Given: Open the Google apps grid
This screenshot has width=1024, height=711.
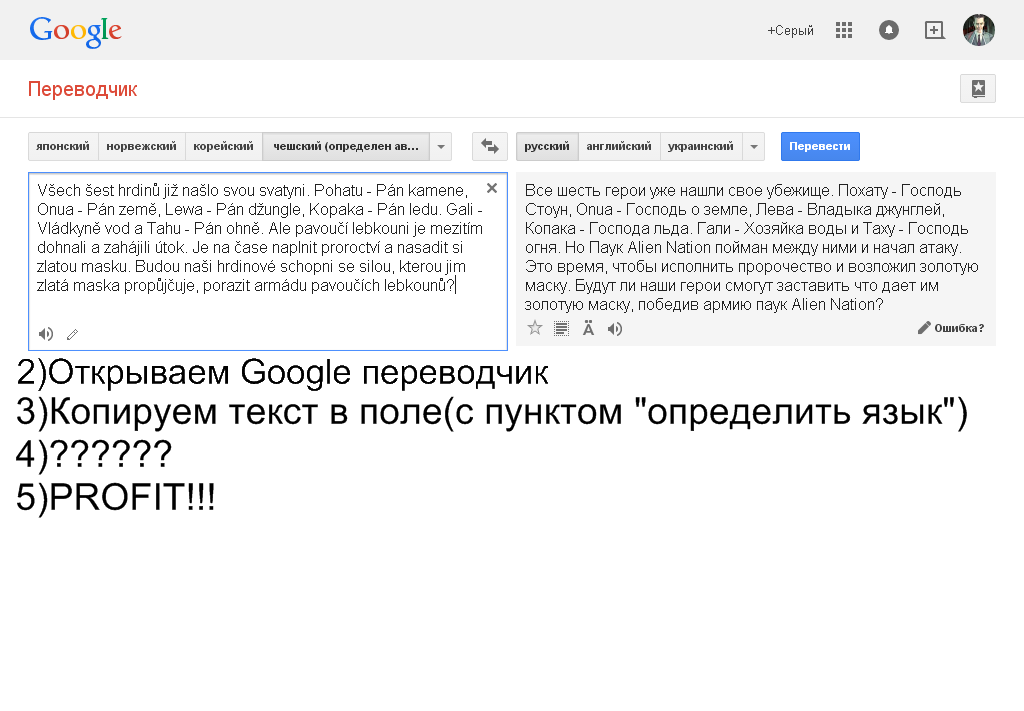Looking at the screenshot, I should [x=844, y=30].
